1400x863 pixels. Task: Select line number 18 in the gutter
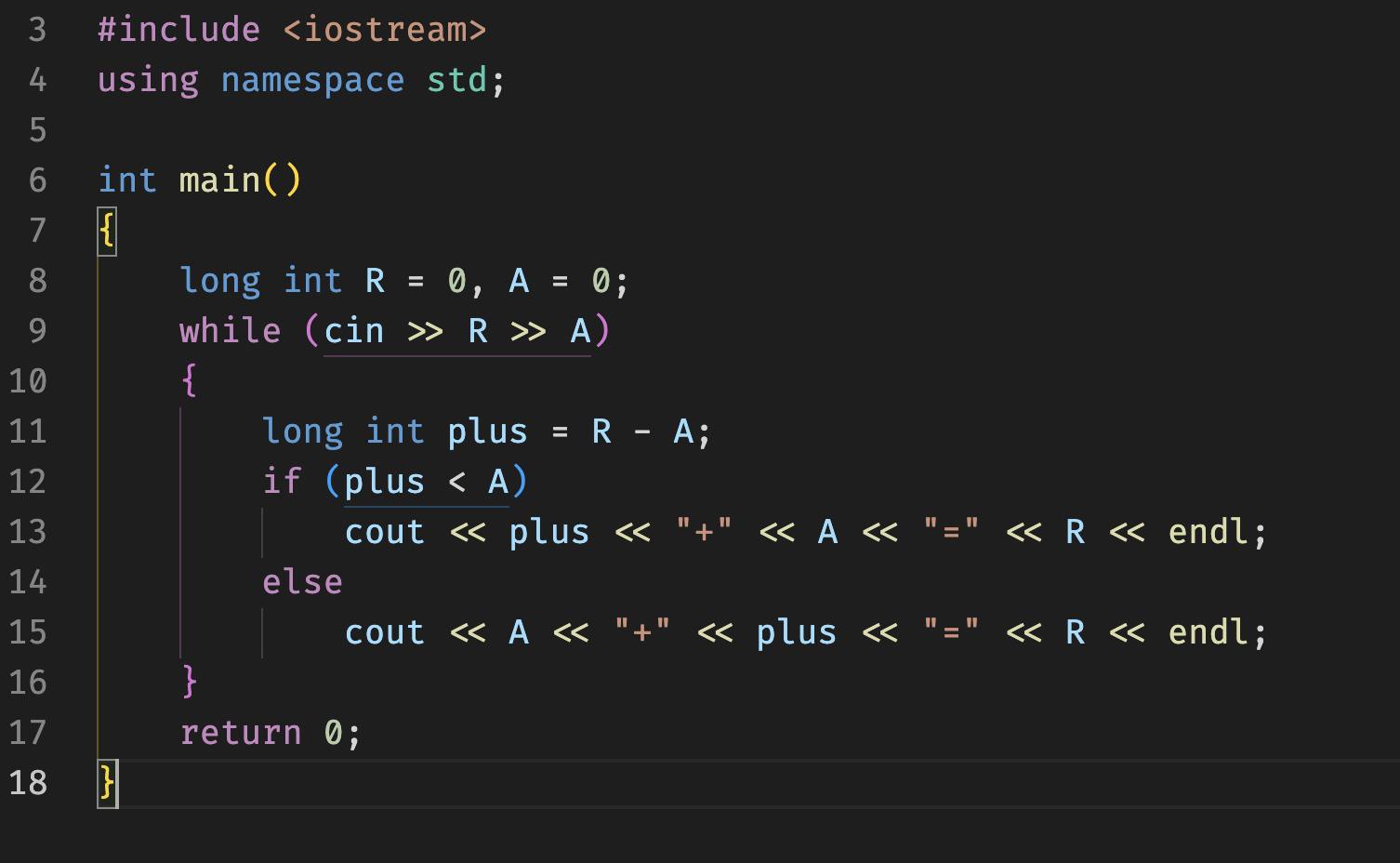click(28, 783)
